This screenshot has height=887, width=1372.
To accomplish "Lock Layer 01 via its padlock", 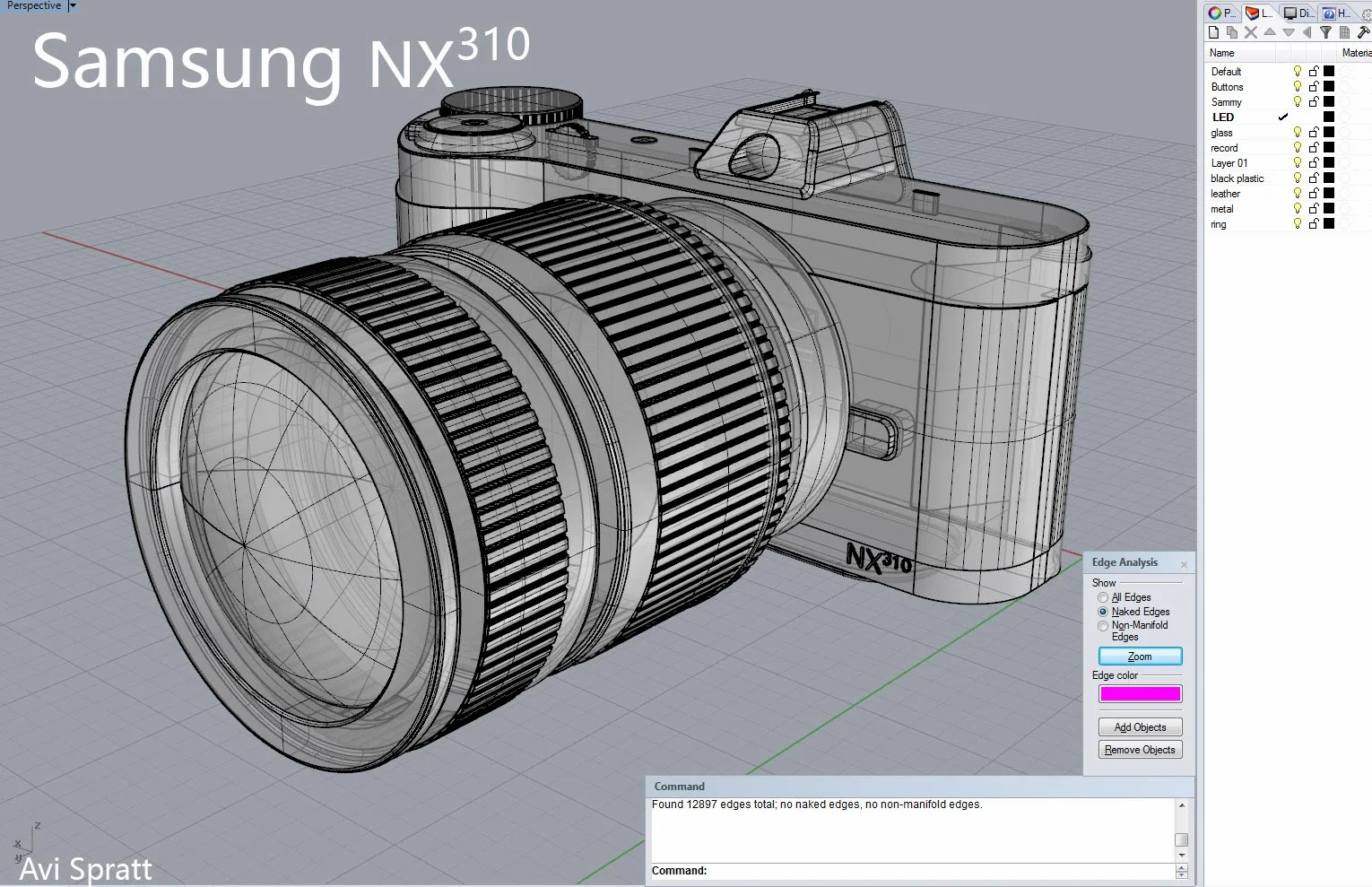I will (1314, 162).
